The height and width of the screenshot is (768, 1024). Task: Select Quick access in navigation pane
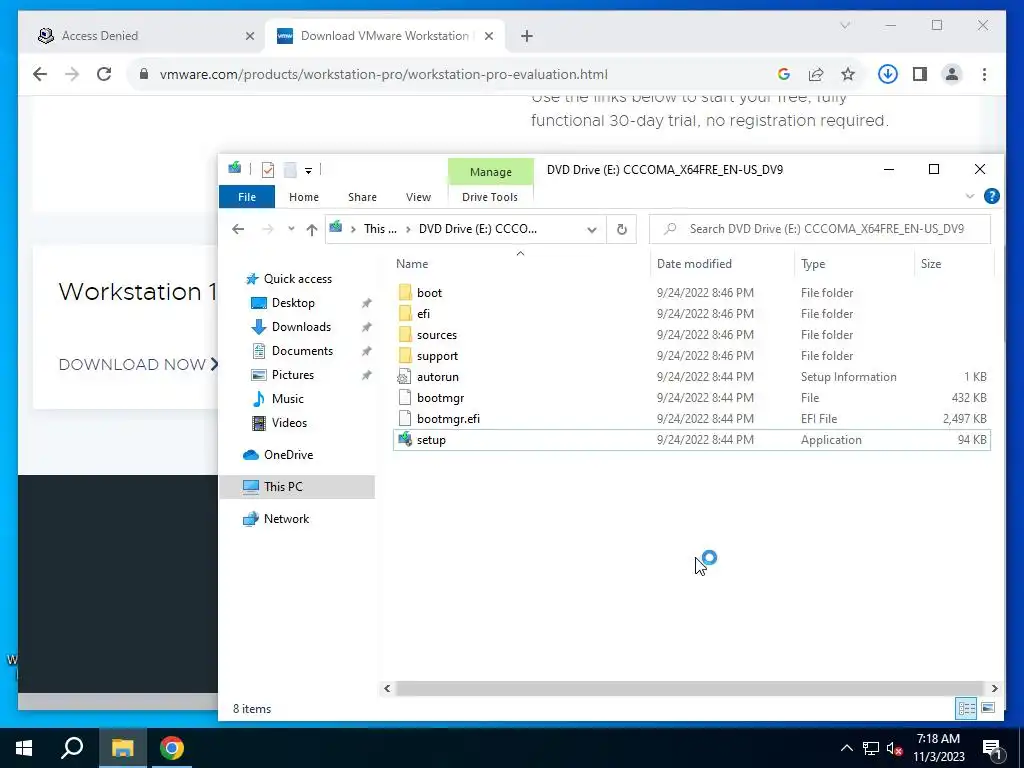[297, 279]
